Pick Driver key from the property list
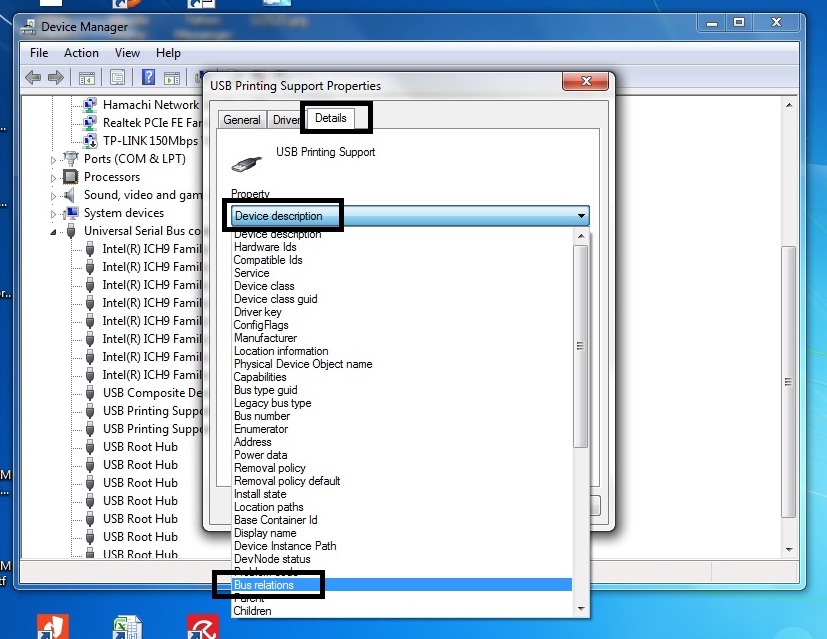Screen dimensions: 827x639 click(x=402, y=312)
